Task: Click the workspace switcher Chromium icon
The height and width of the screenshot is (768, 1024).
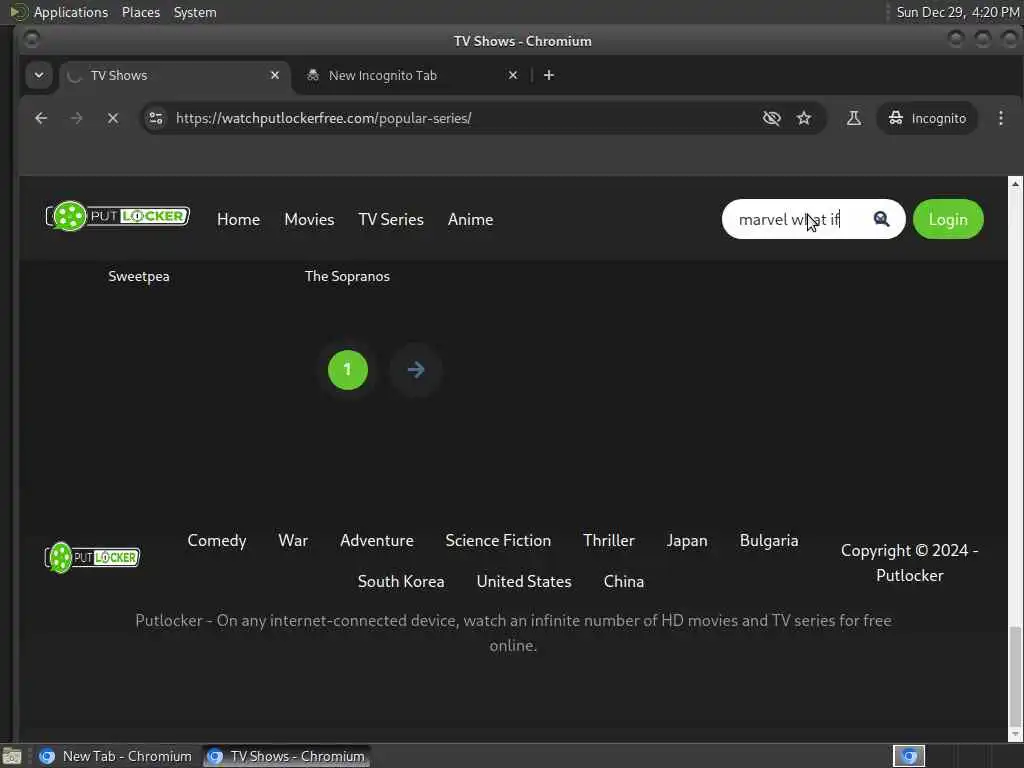Action: click(908, 756)
